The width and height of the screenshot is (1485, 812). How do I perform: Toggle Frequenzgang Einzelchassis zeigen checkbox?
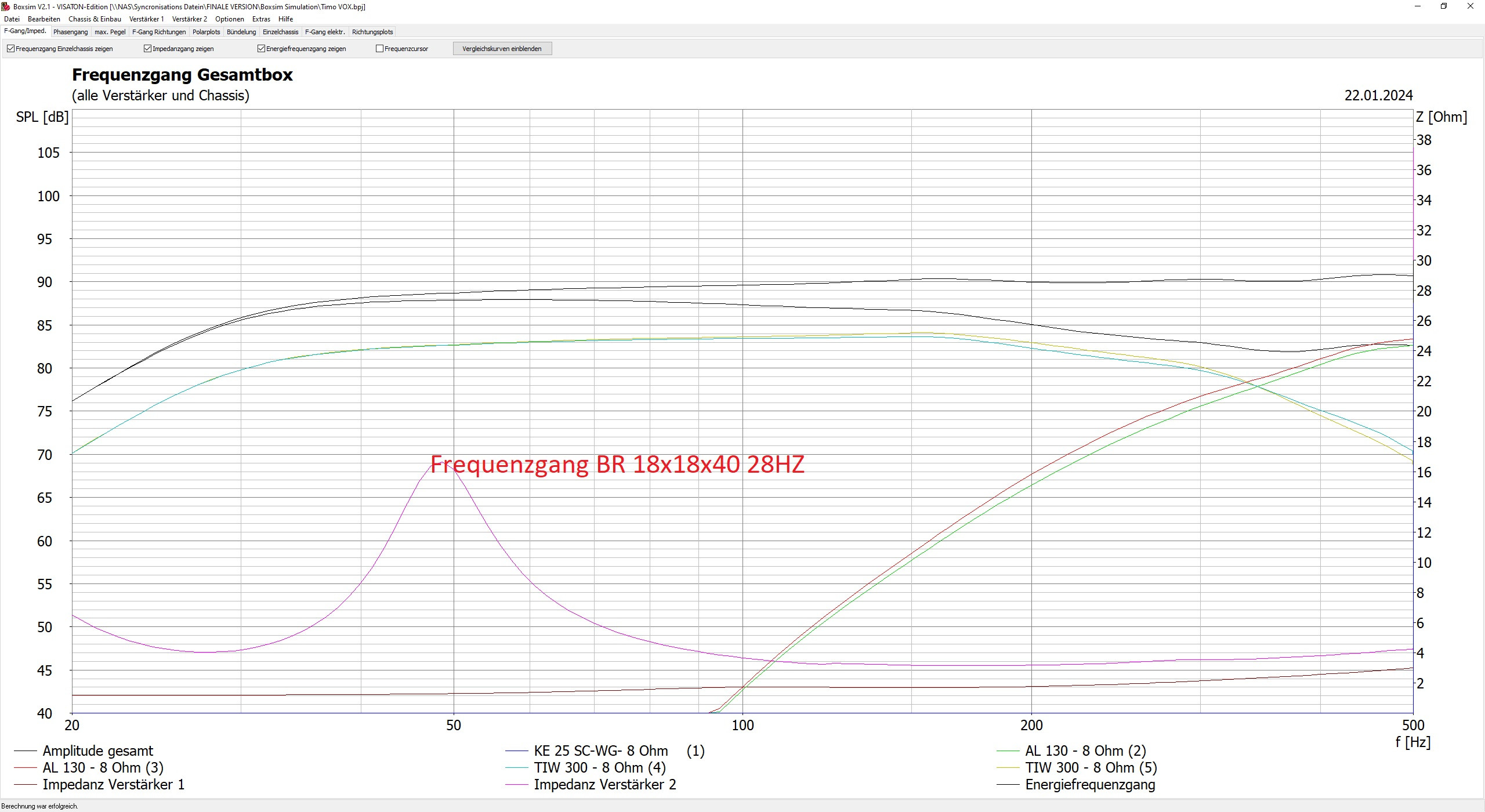(x=10, y=49)
